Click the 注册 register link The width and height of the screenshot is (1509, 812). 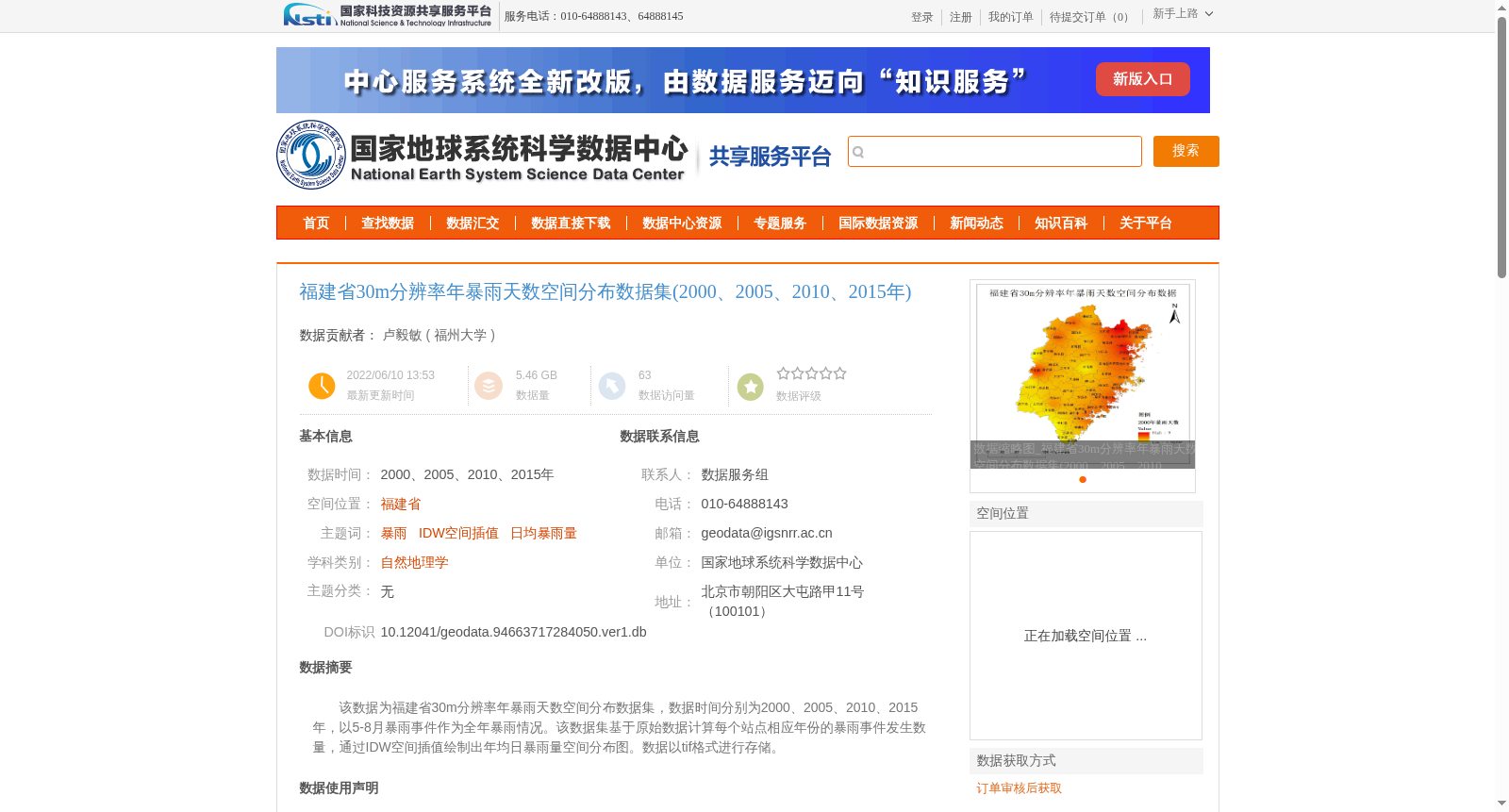point(961,17)
